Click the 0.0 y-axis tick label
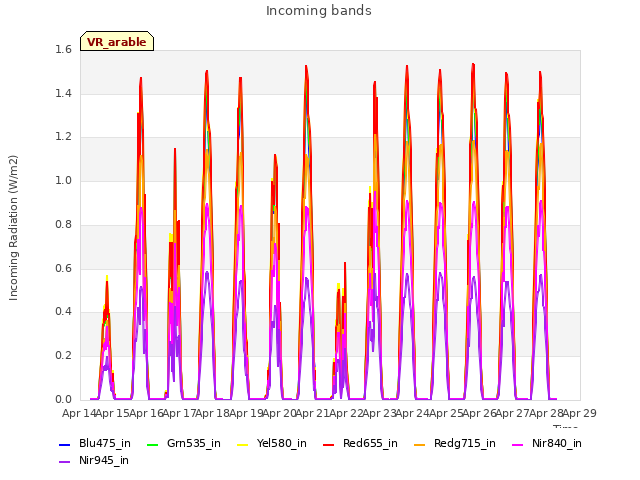 [x=63, y=399]
